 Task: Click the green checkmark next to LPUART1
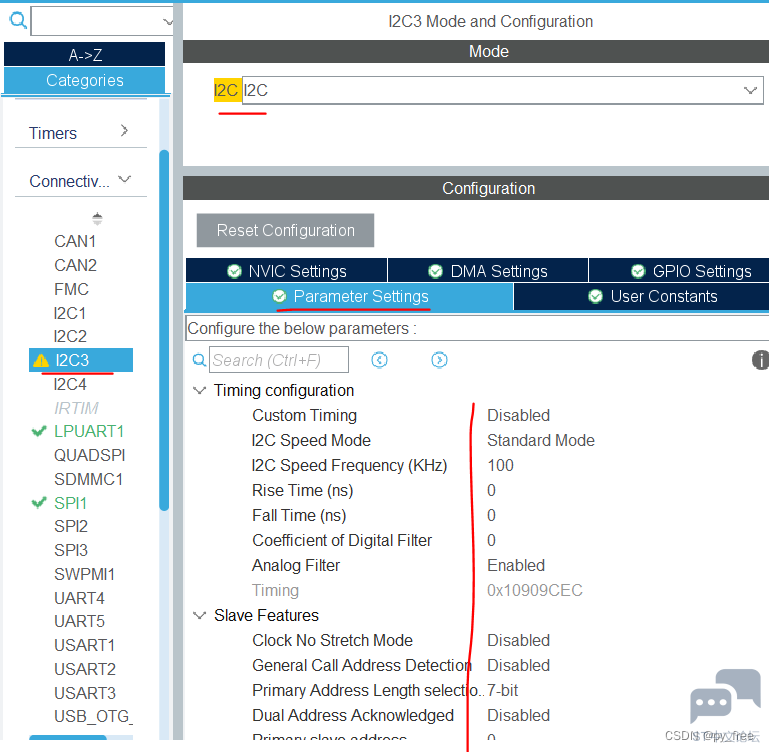coord(39,431)
